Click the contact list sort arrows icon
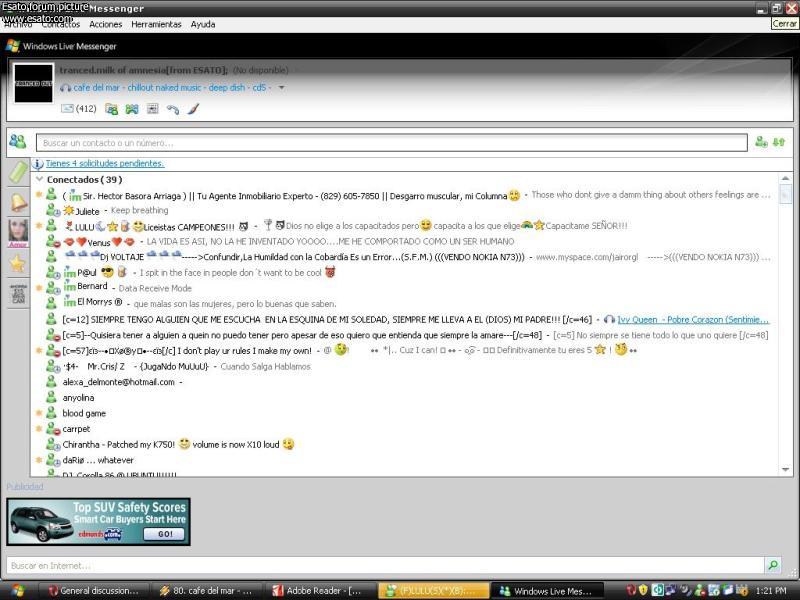800x600 pixels. [x=779, y=142]
